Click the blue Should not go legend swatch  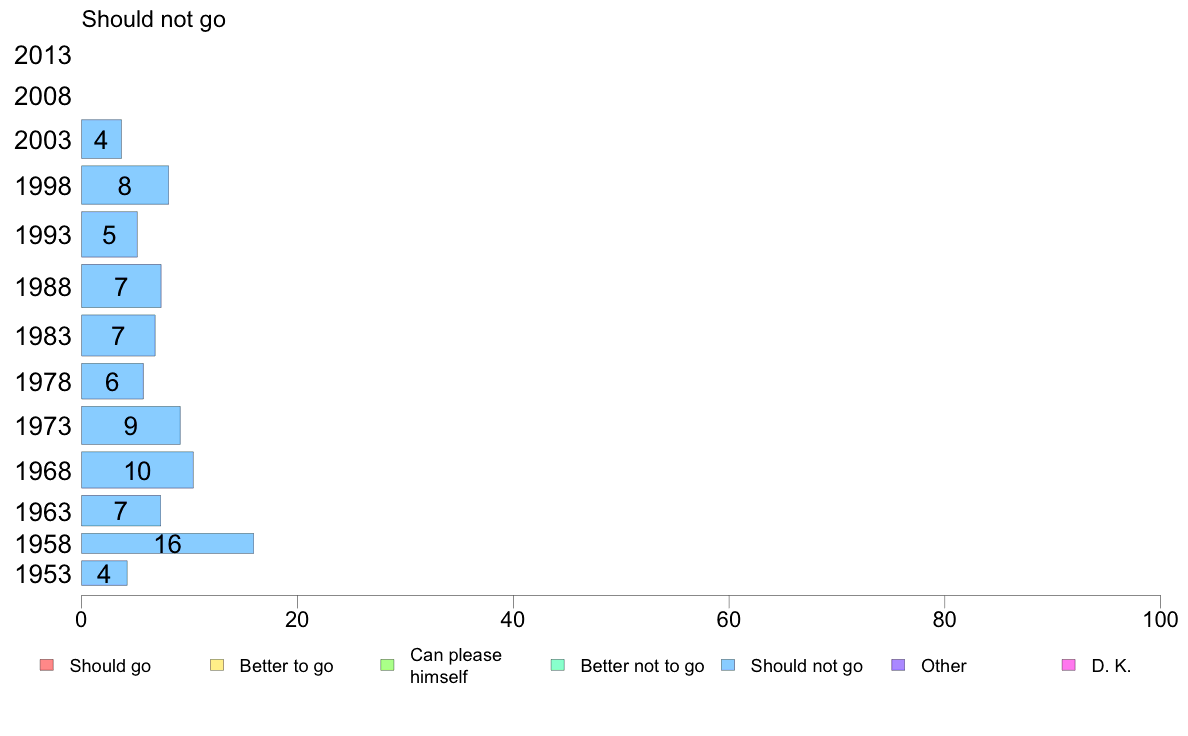coord(728,665)
